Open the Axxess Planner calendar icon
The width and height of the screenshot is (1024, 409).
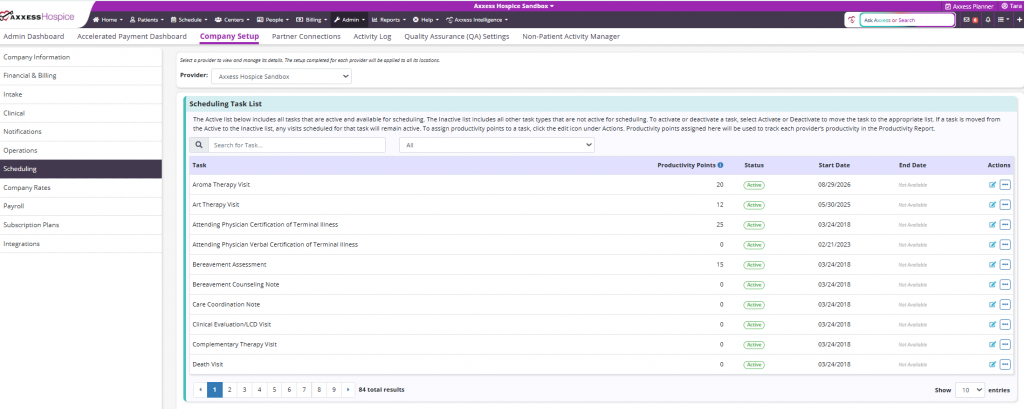pos(948,6)
